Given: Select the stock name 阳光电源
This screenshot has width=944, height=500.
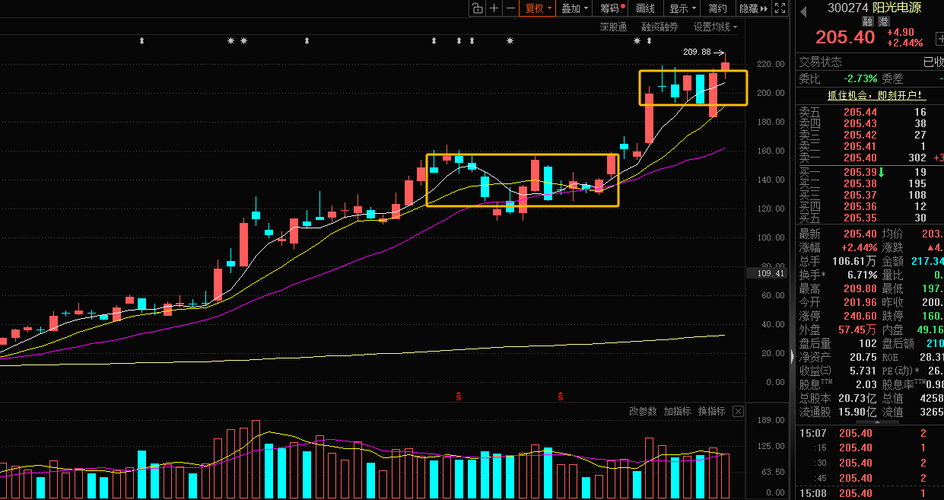Looking at the screenshot, I should click(x=897, y=8).
